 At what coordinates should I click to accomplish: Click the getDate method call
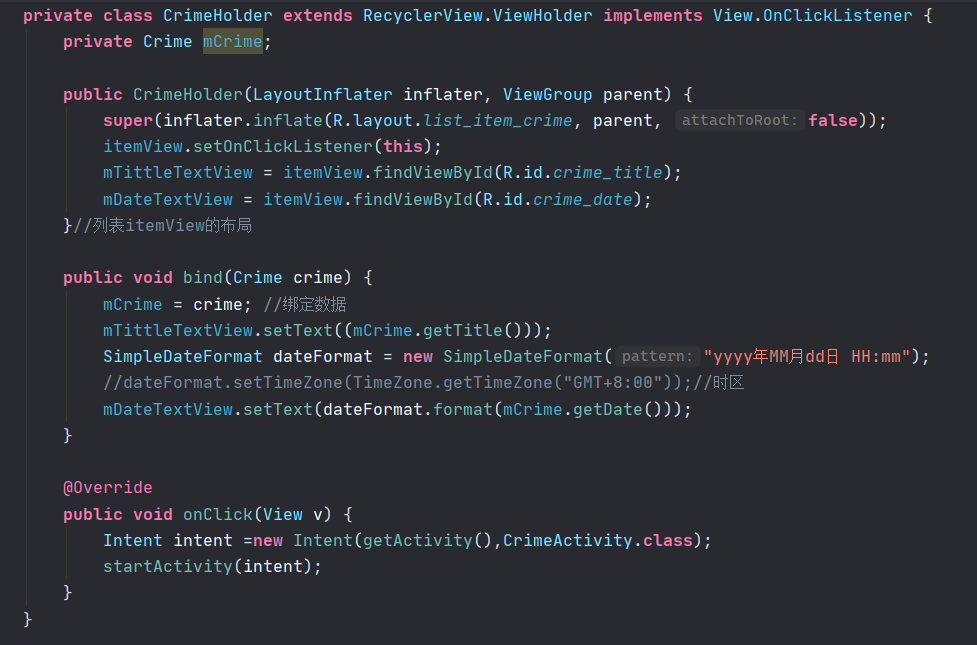(608, 410)
